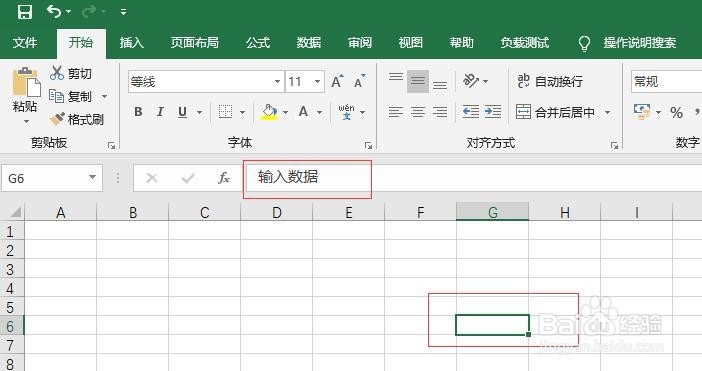Image resolution: width=702 pixels, height=371 pixels.
Task: Expand the Underline style dropdown arrow
Action: [x=199, y=112]
